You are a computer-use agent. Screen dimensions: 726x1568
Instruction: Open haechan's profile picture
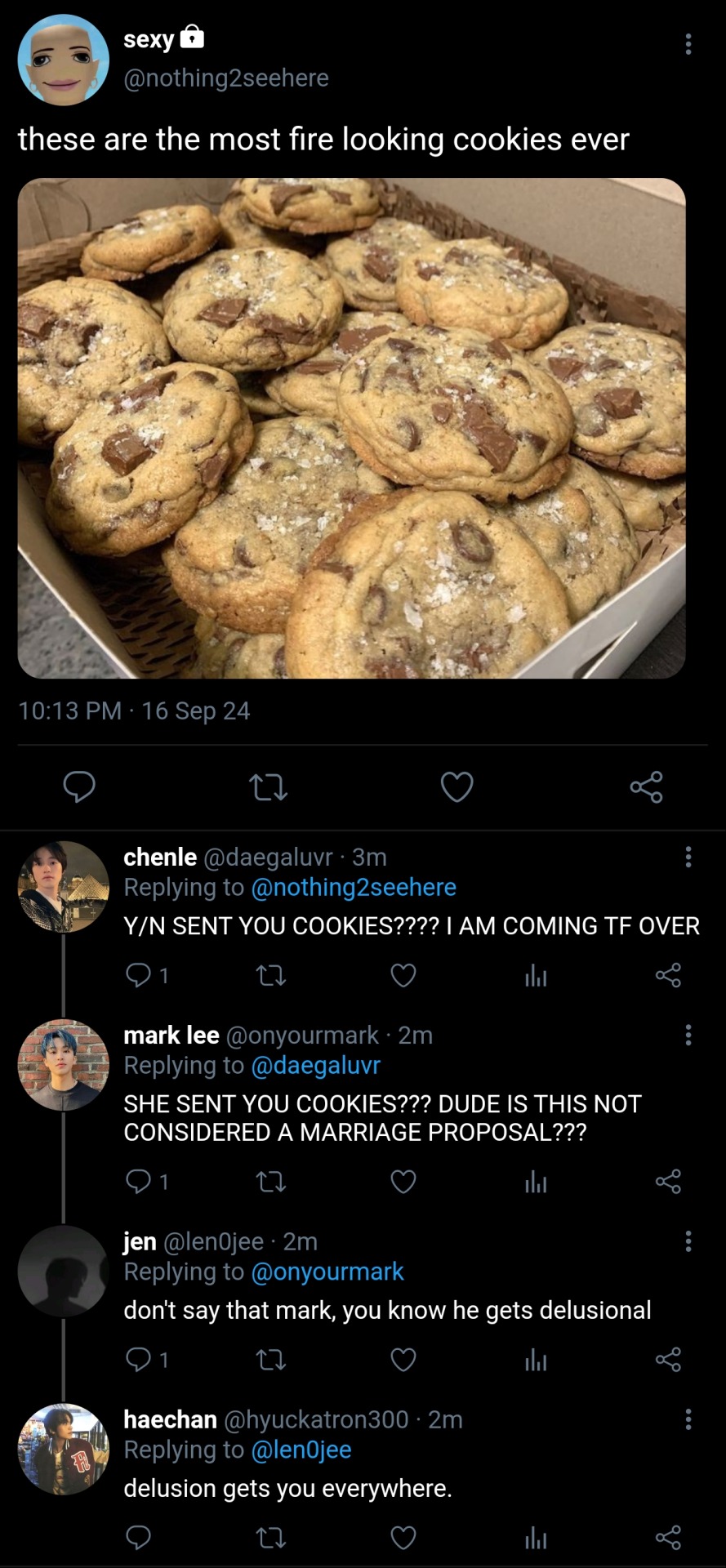tap(64, 1449)
